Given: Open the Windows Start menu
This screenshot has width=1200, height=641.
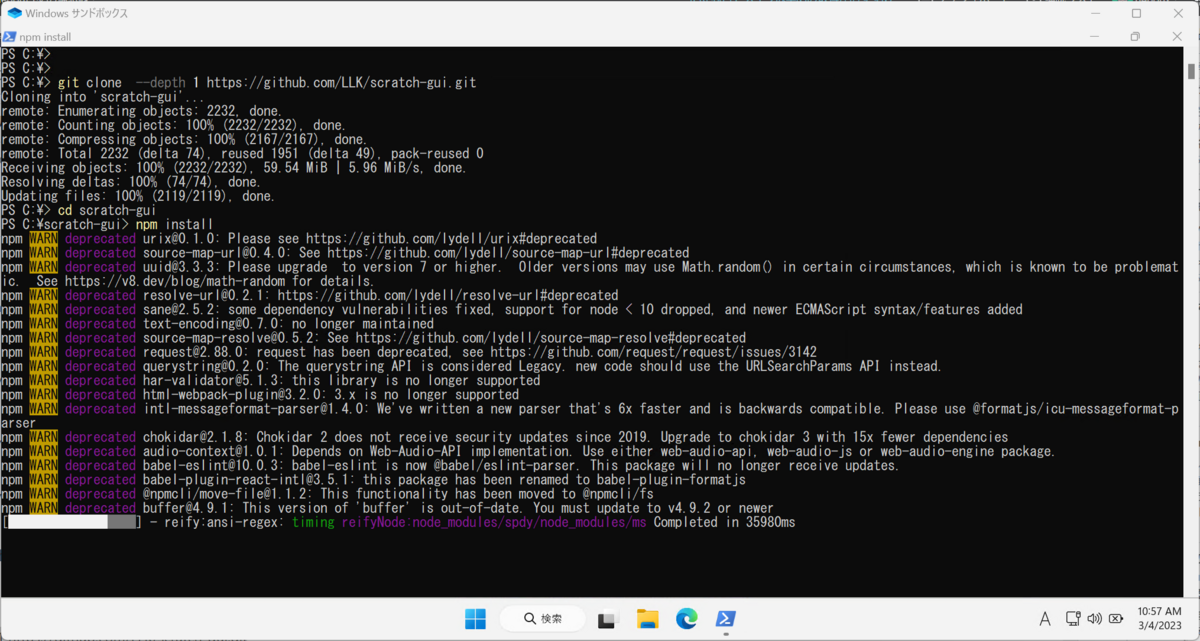Looking at the screenshot, I should tap(475, 619).
